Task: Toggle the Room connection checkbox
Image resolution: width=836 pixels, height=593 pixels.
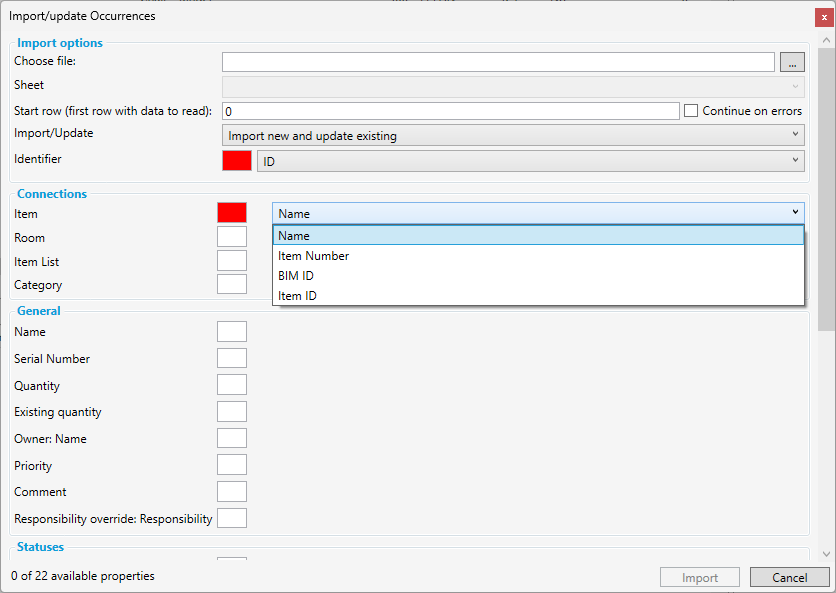Action: pos(231,237)
